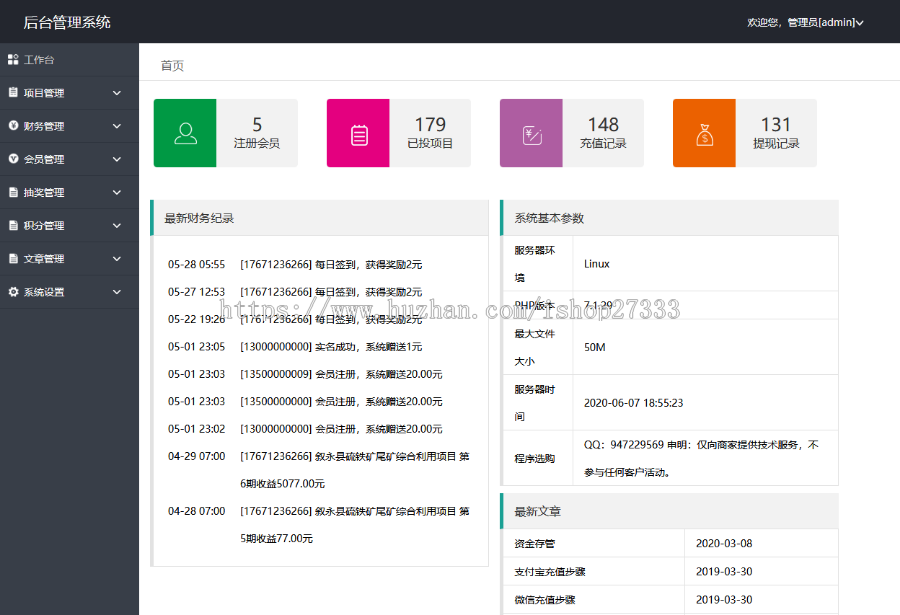Expand 系统设置 menu chevron
Viewport: 900px width, 615px height.
click(x=117, y=292)
